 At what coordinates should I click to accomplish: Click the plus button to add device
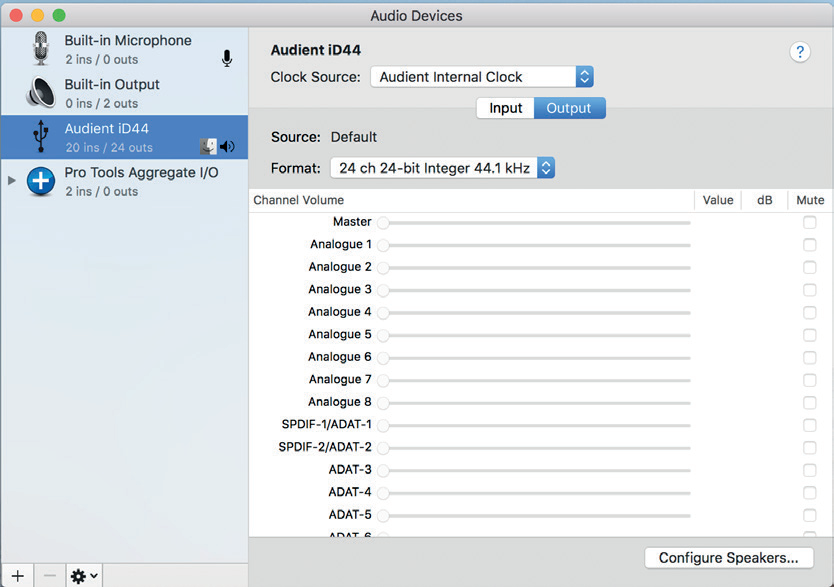[18, 576]
